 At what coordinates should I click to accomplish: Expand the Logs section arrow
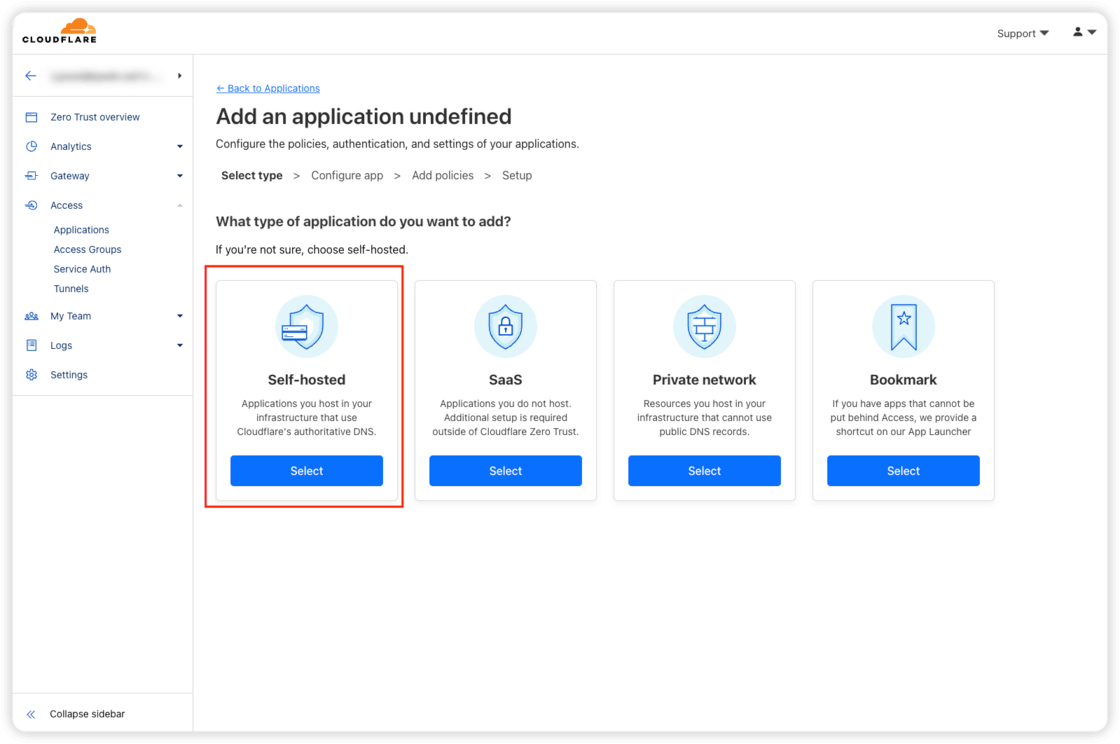(180, 346)
